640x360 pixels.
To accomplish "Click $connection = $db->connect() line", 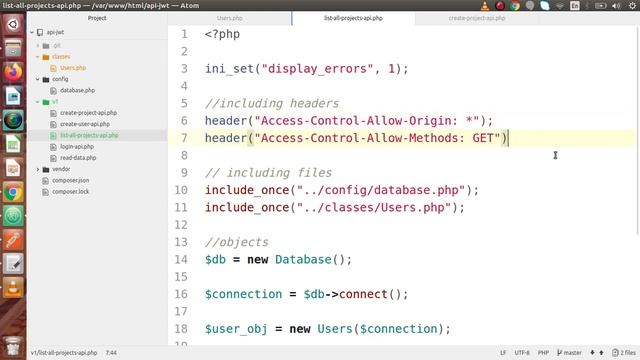I will point(307,294).
